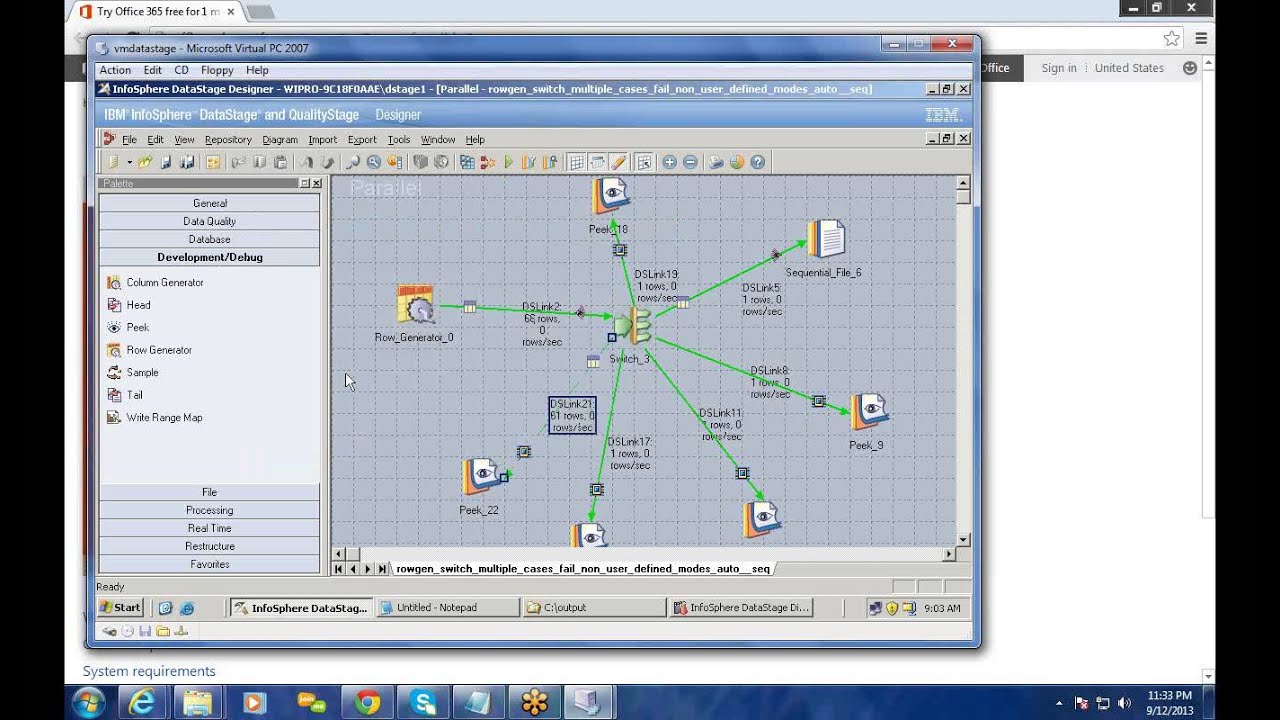This screenshot has height=720, width=1280.
Task: Select the Peek_9 stage icon
Action: click(x=868, y=412)
